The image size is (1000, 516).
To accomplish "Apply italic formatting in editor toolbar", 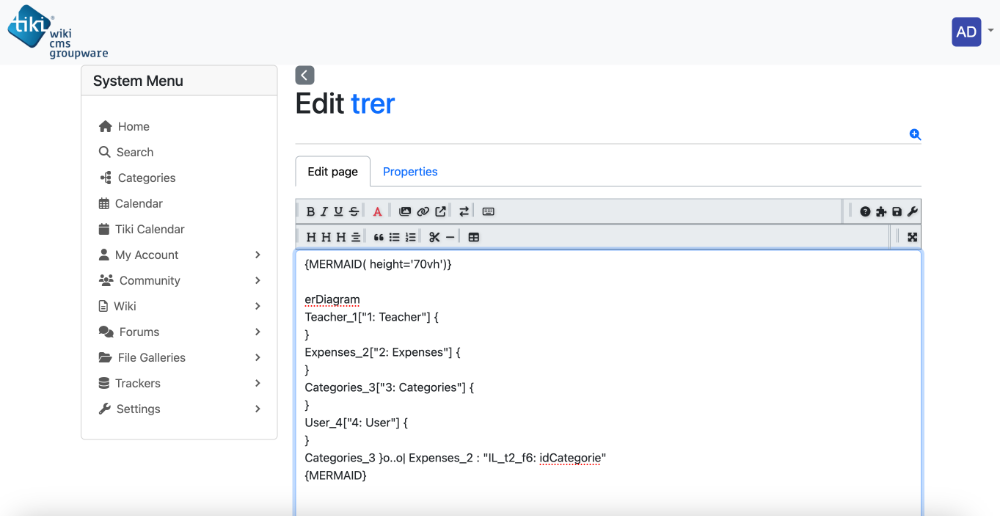I will (x=324, y=212).
